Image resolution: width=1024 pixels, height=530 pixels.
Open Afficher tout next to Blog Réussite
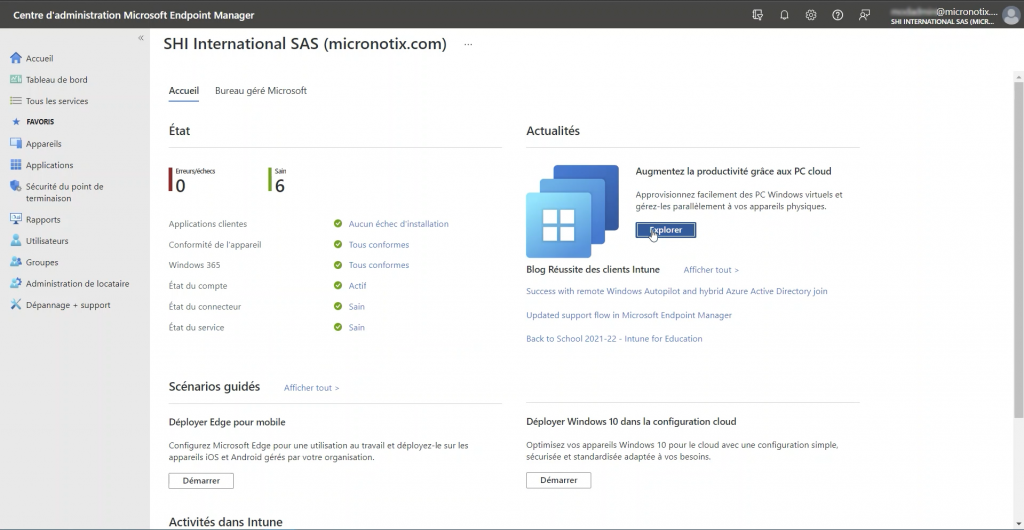click(711, 270)
